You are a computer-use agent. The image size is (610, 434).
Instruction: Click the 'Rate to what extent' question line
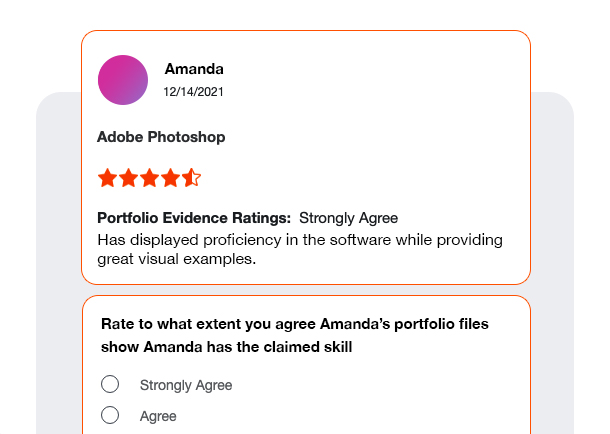point(301,325)
